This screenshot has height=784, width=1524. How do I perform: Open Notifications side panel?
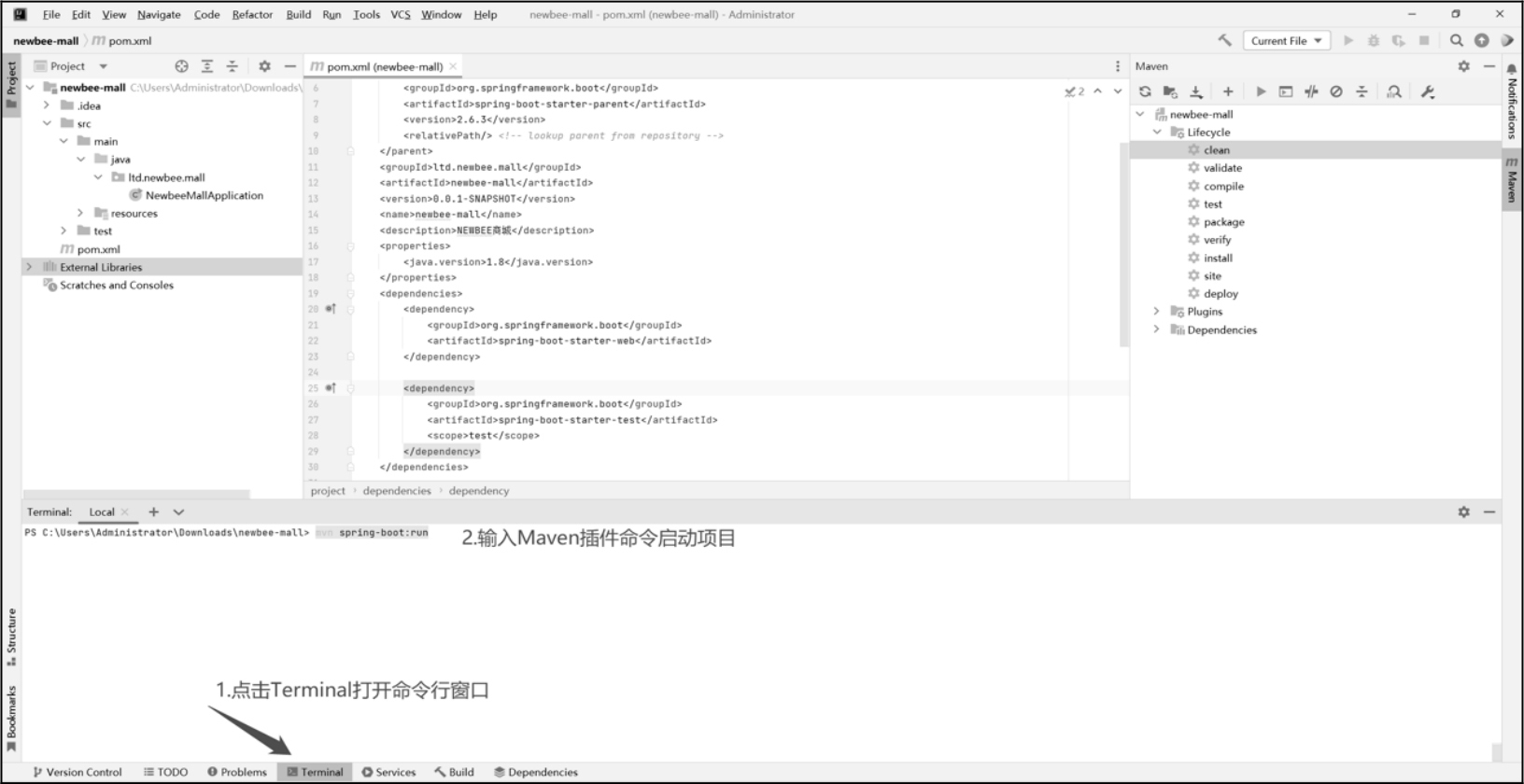[1512, 101]
